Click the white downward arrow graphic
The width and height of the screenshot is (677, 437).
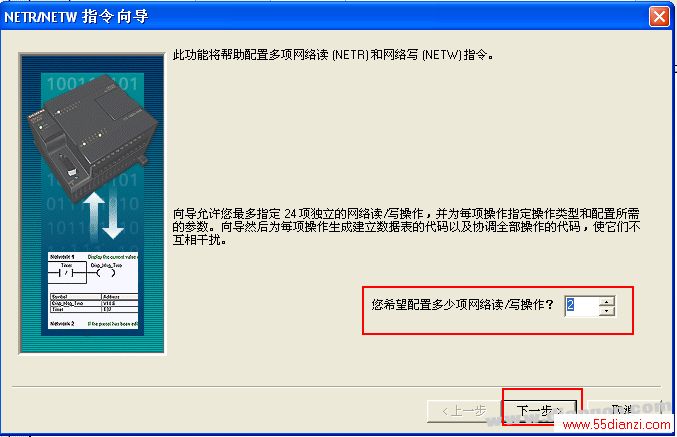pyautogui.click(x=113, y=215)
